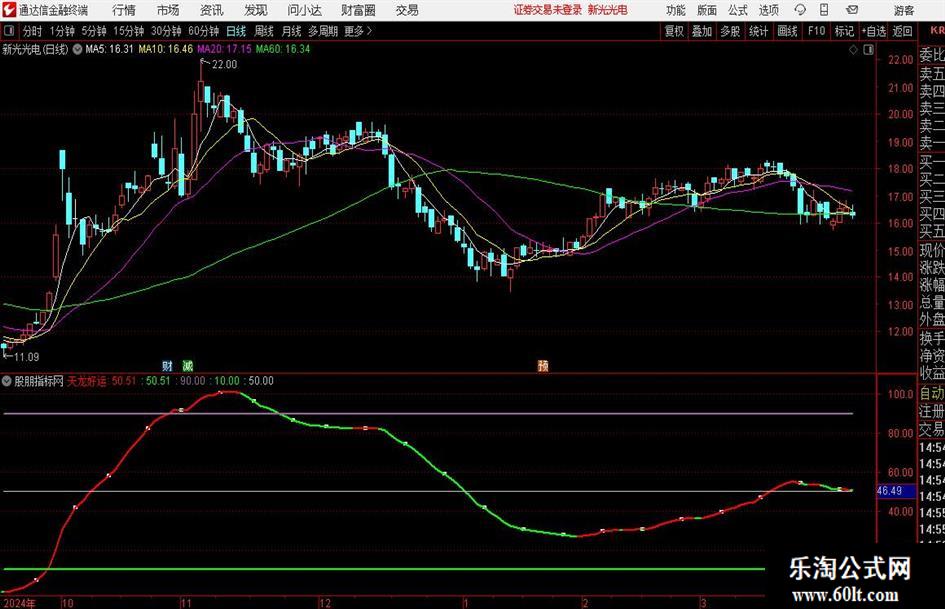
Task: Click month 11 on the time axis
Action: (x=186, y=603)
